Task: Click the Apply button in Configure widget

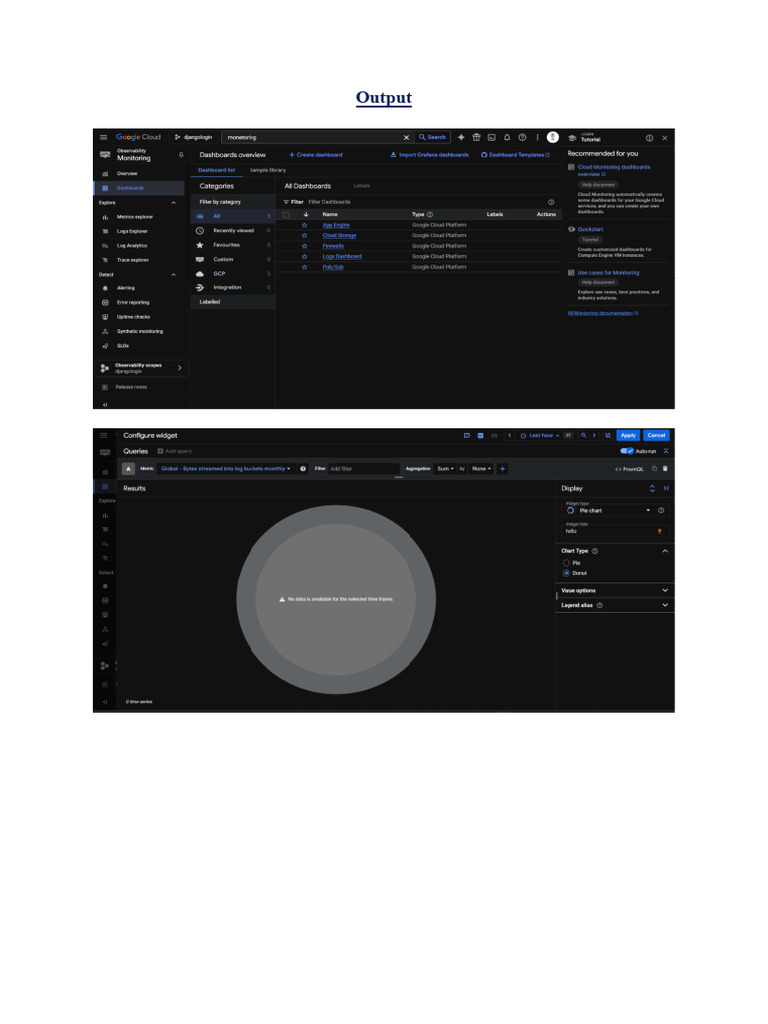Action: tap(628, 435)
